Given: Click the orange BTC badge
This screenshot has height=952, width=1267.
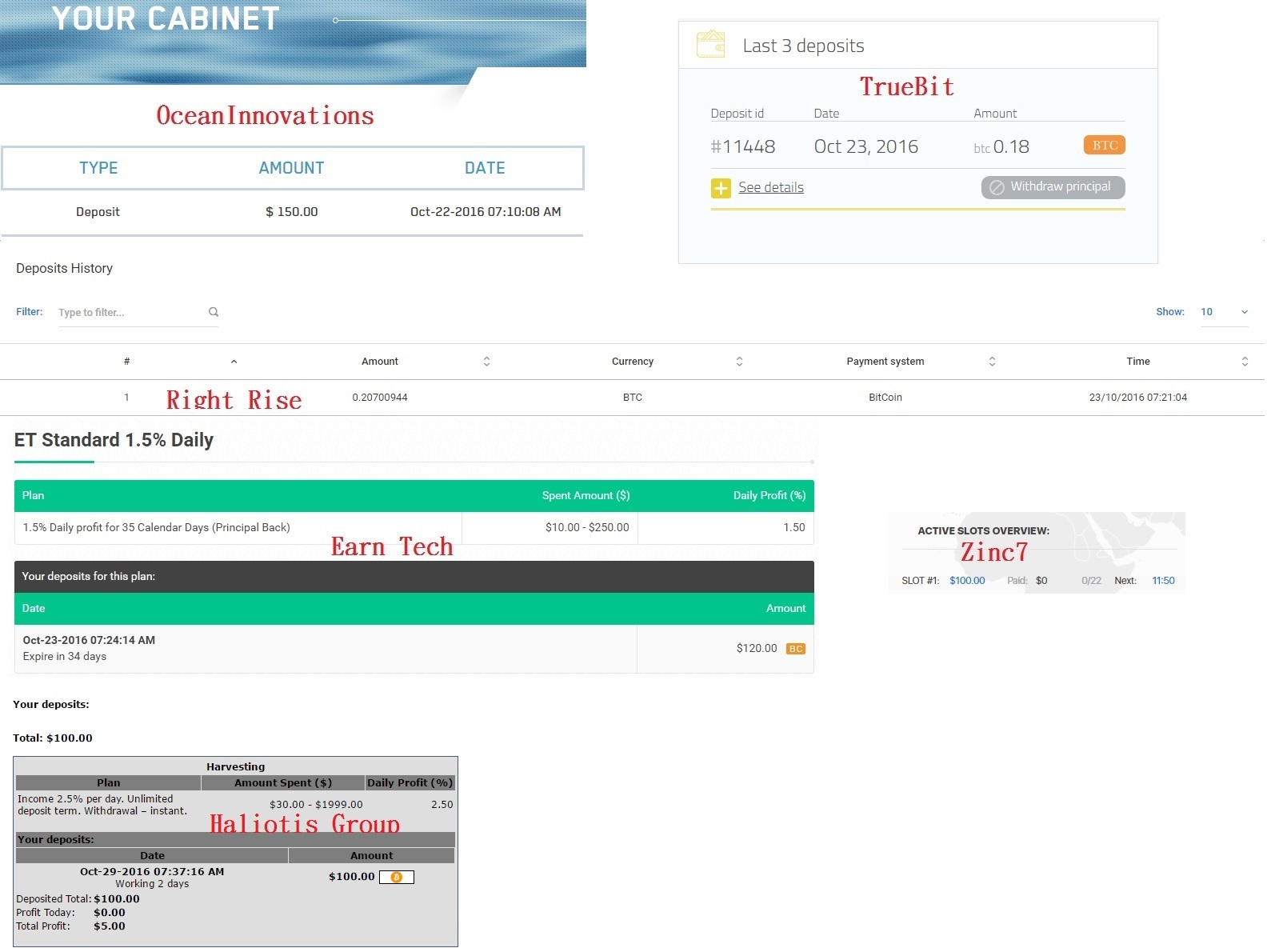Looking at the screenshot, I should (1105, 145).
